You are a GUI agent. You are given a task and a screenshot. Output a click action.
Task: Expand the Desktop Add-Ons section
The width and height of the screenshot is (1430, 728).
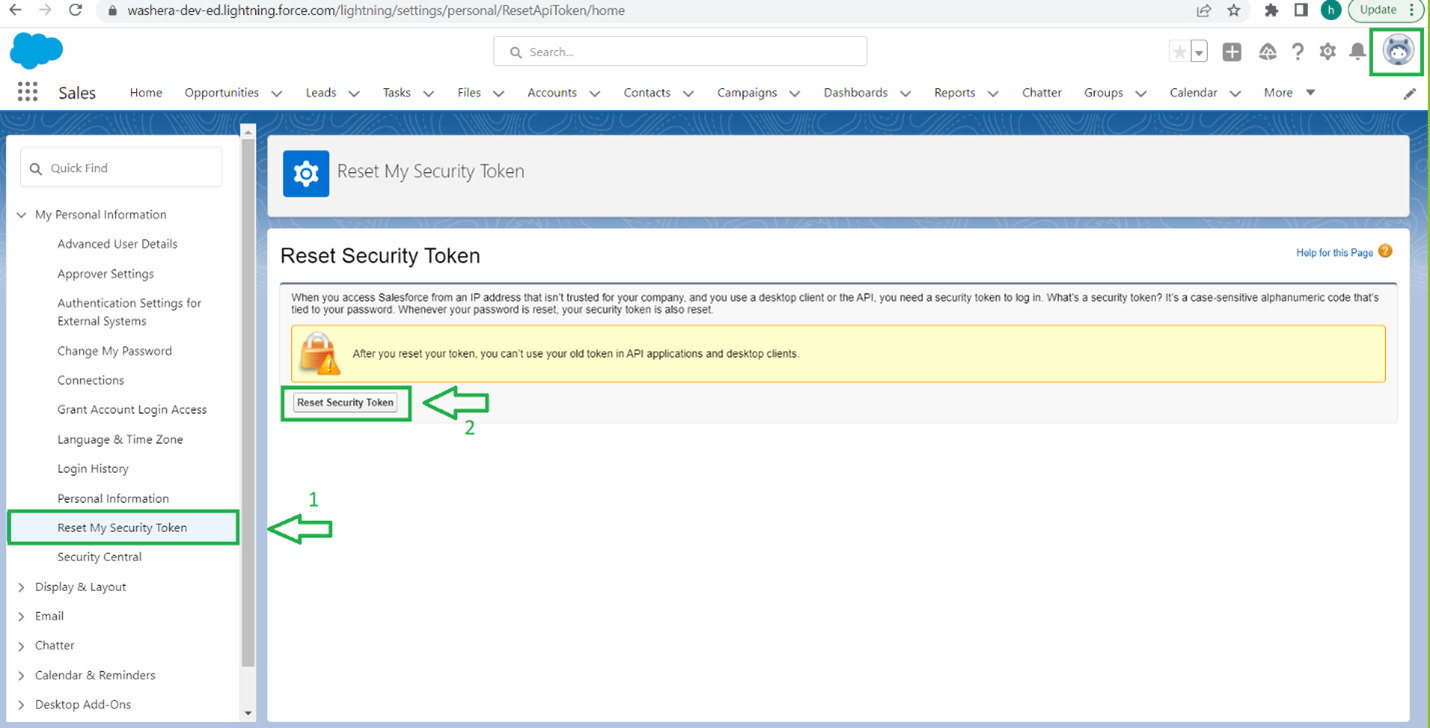22,705
